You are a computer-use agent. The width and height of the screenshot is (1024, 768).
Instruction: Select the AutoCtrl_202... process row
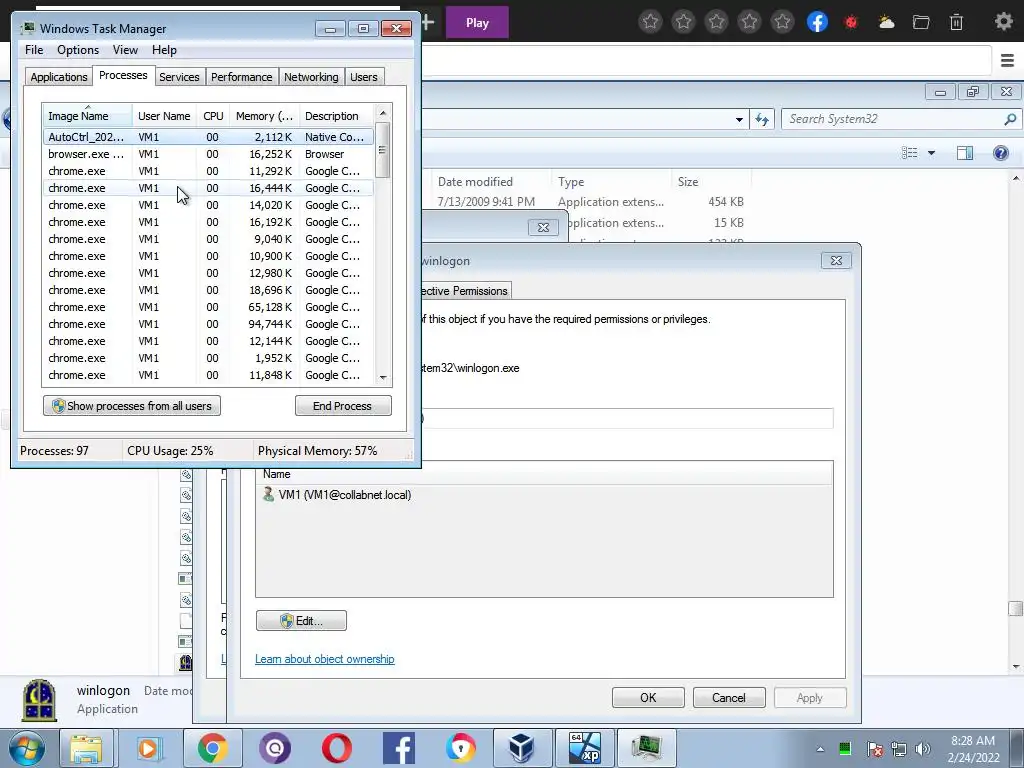coord(208,137)
